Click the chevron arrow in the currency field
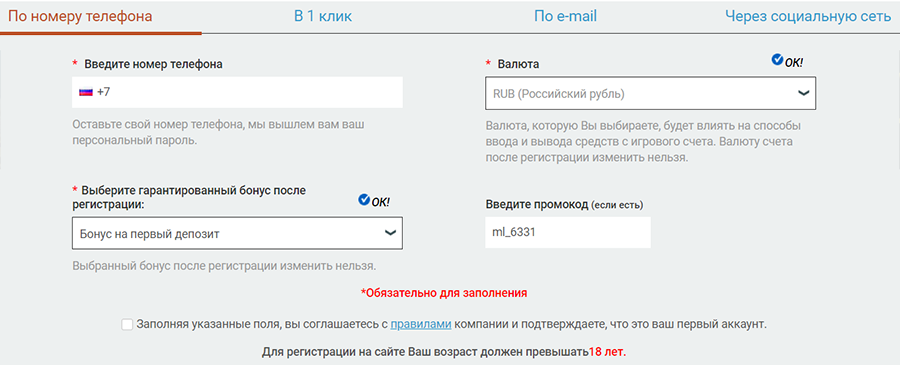Screen dimensions: 900x365 (804, 93)
